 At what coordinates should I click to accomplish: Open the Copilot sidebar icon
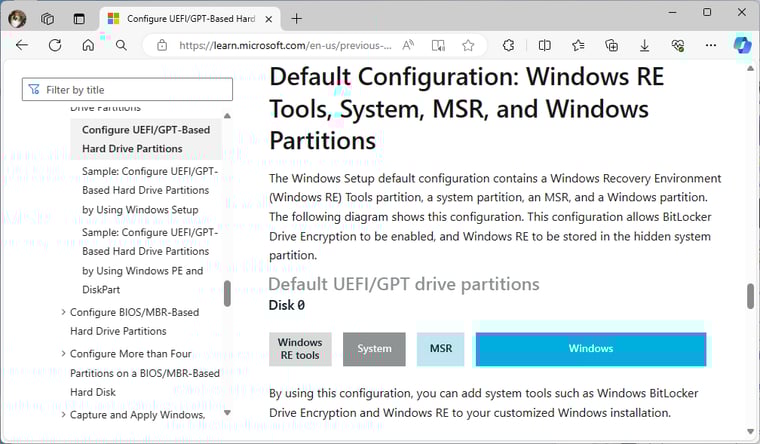click(742, 45)
